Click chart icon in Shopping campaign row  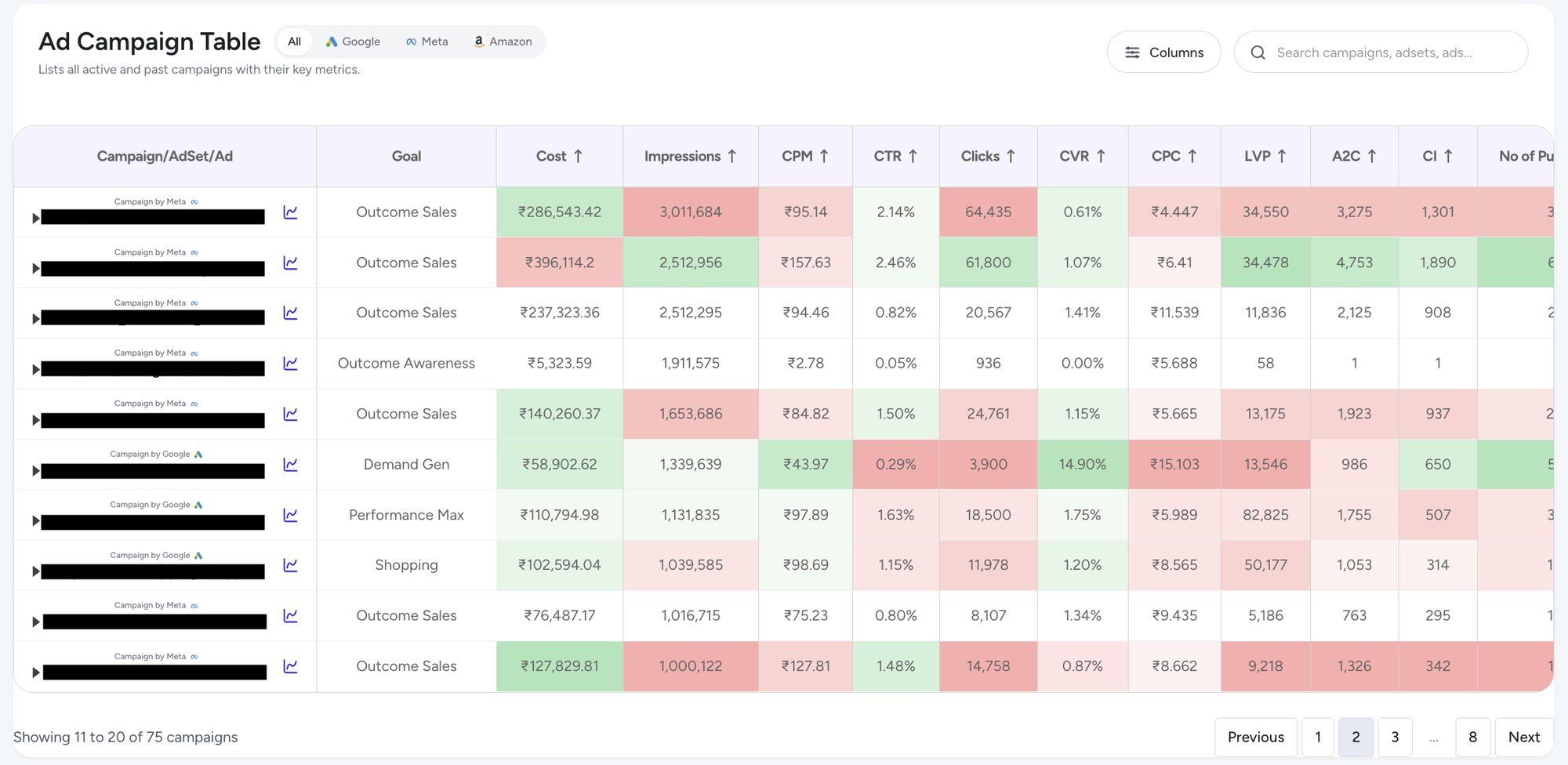coord(290,565)
